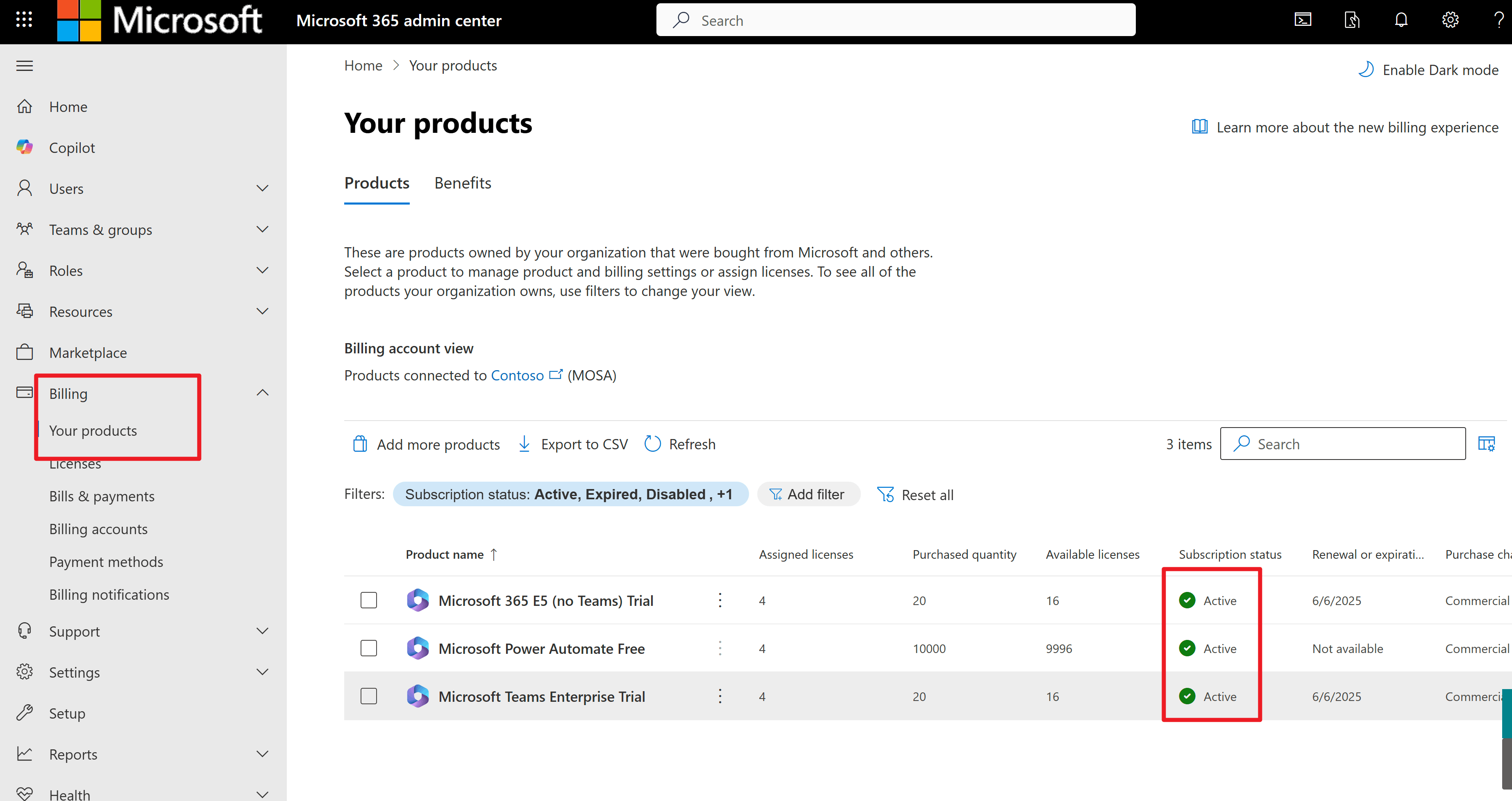Open Your products under Billing
This screenshot has height=801, width=1512.
pos(93,430)
